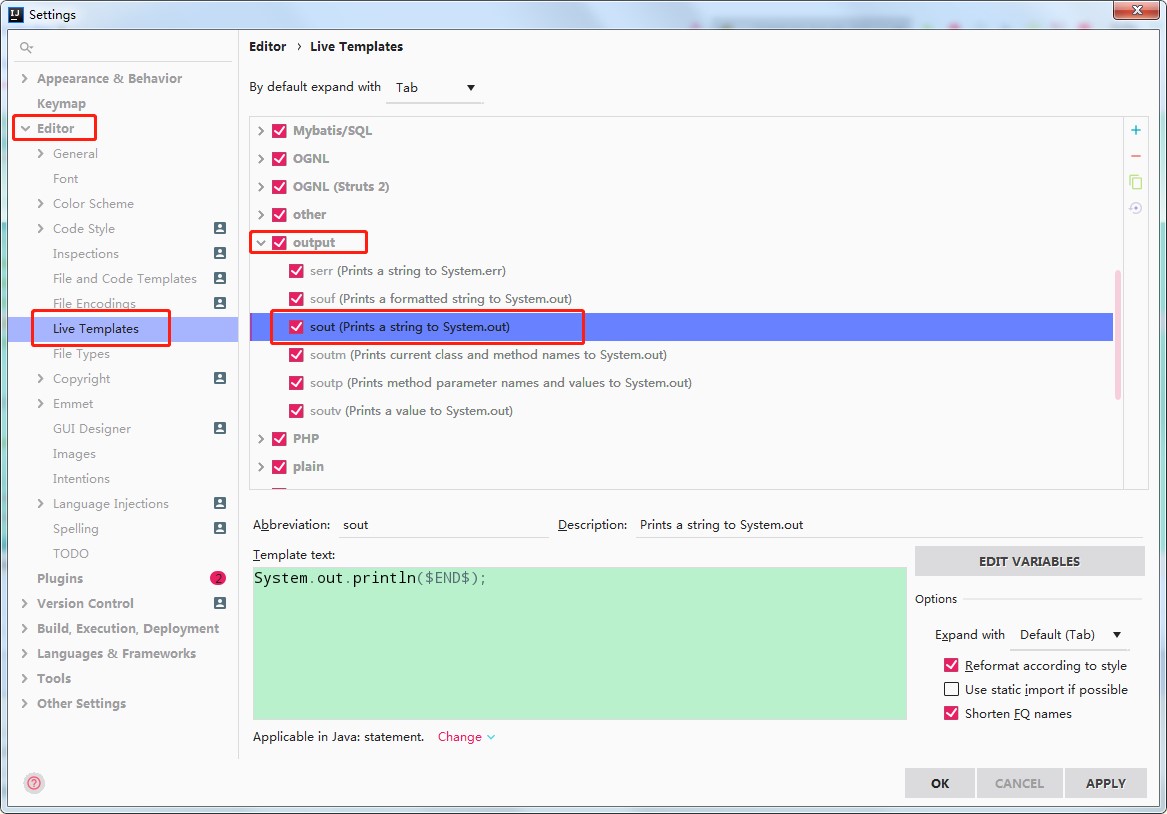1167x814 pixels.
Task: Open TODO settings page
Action: pos(71,554)
